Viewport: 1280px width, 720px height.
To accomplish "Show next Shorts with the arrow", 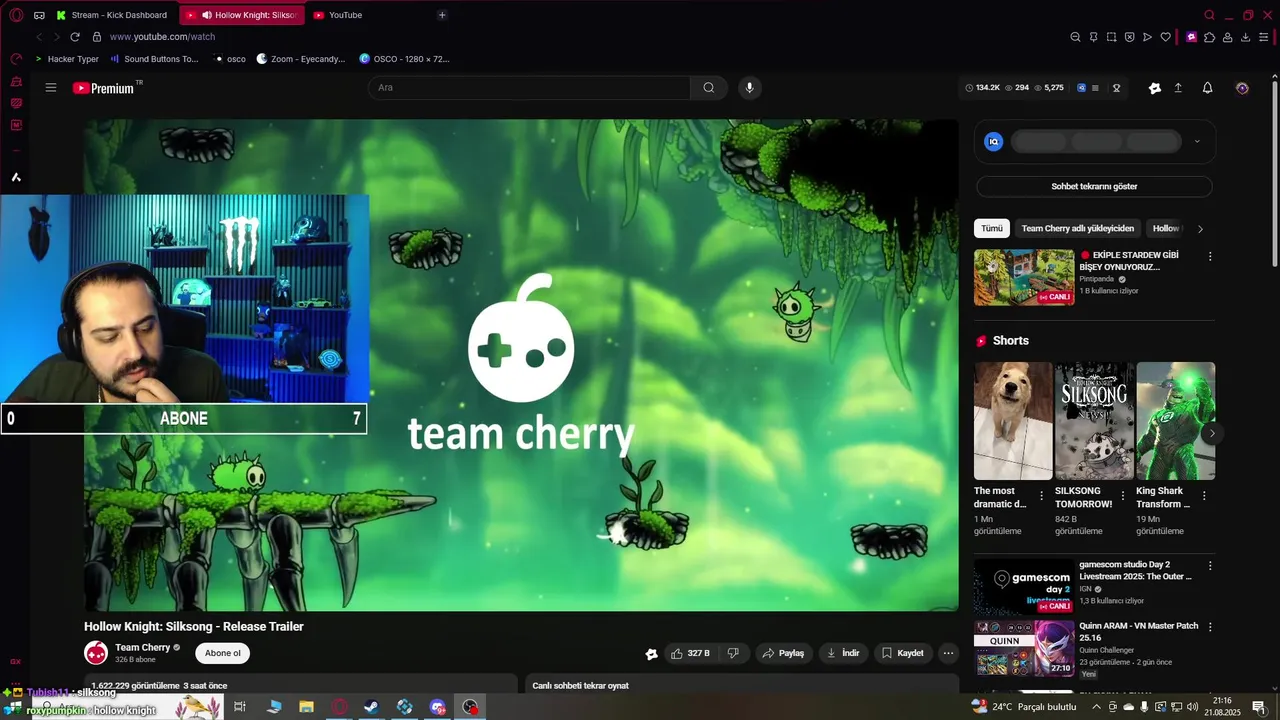I will [x=1212, y=433].
